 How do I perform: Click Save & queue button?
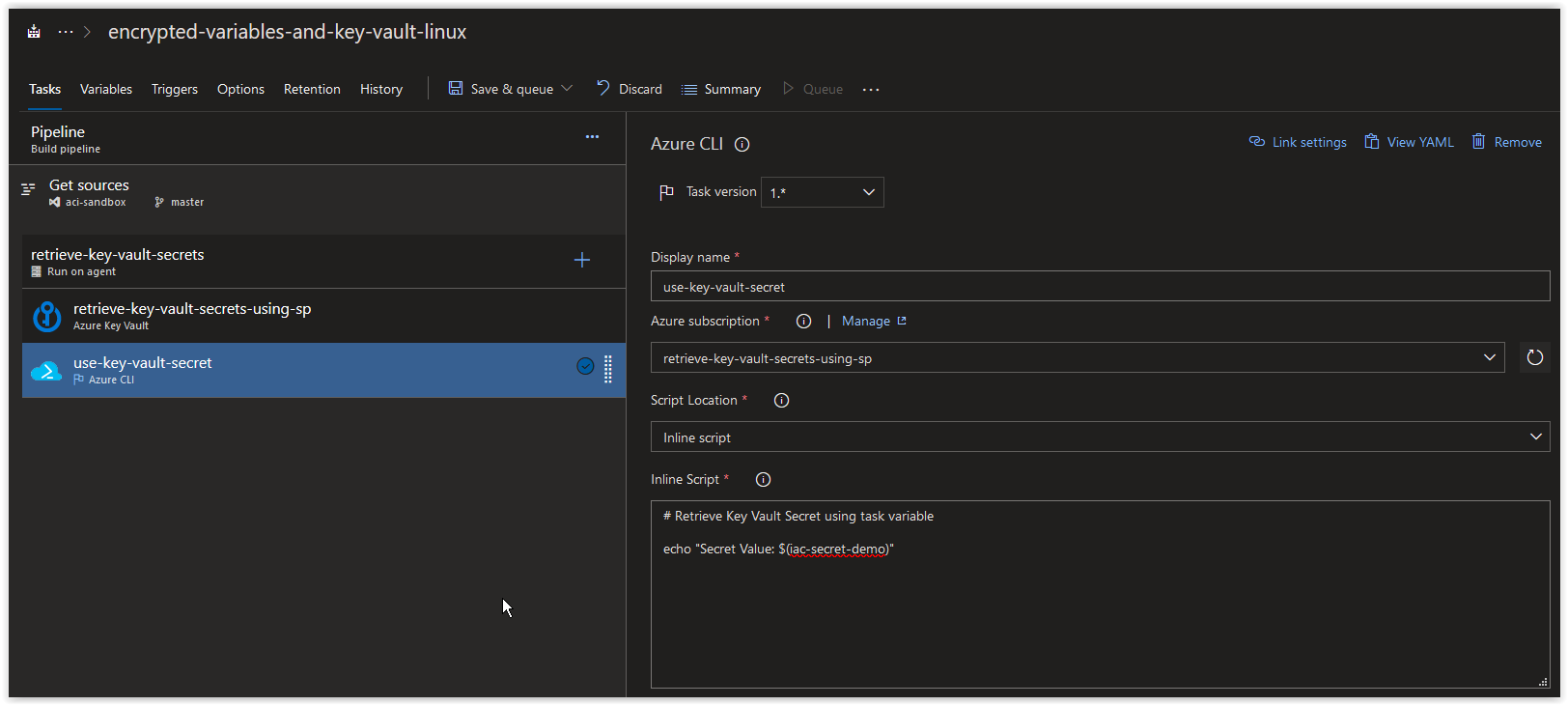501,89
